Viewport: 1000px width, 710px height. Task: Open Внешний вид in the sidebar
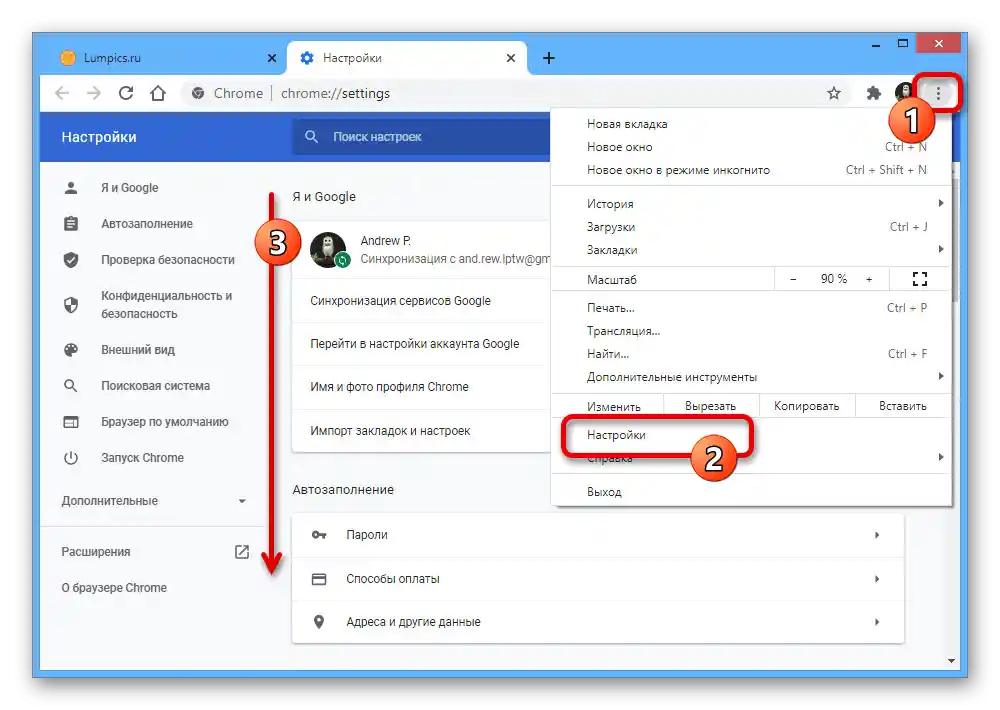[138, 350]
